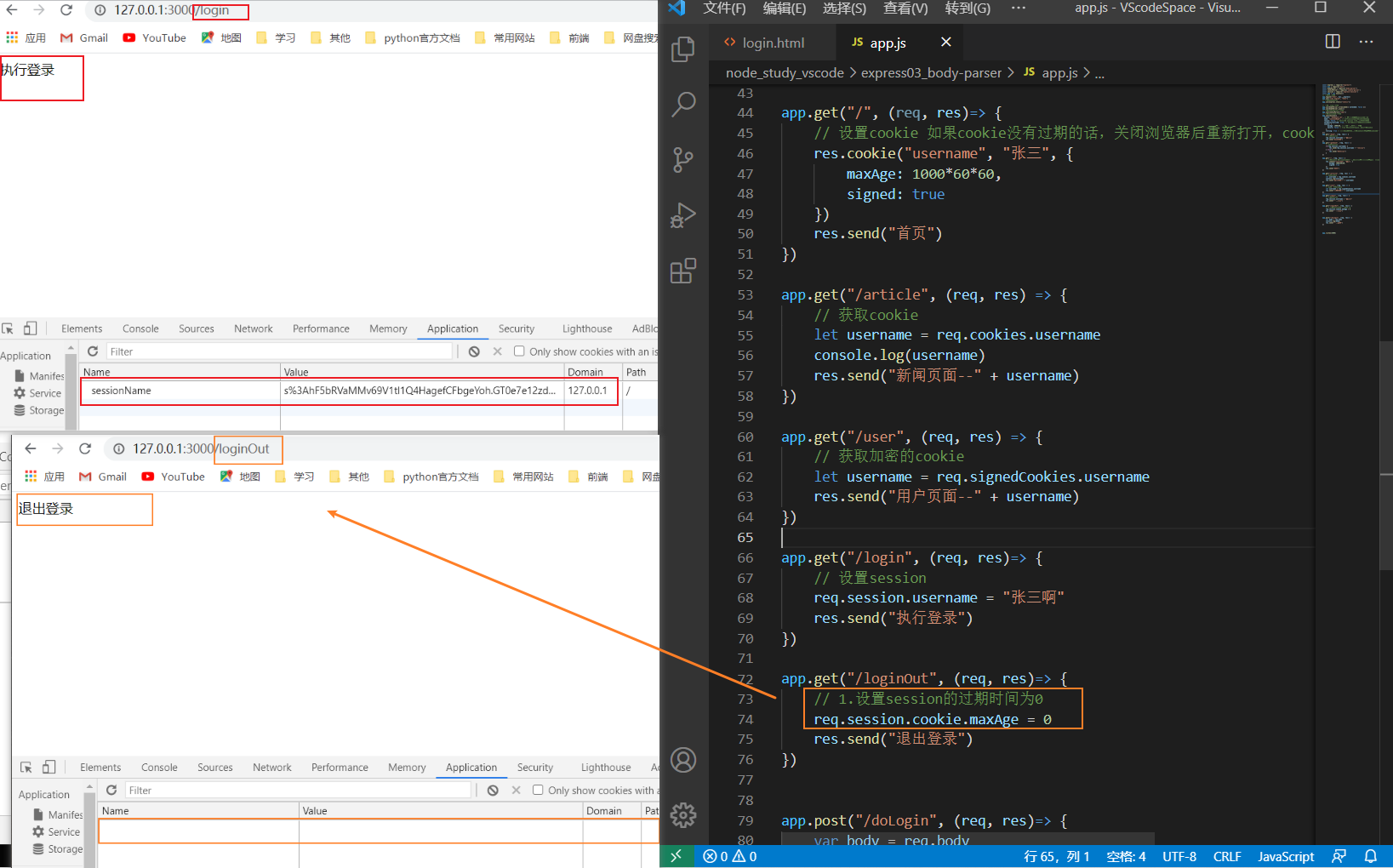The image size is (1393, 868).
Task: Clear all cookies in lower DevTools
Action: 493,790
